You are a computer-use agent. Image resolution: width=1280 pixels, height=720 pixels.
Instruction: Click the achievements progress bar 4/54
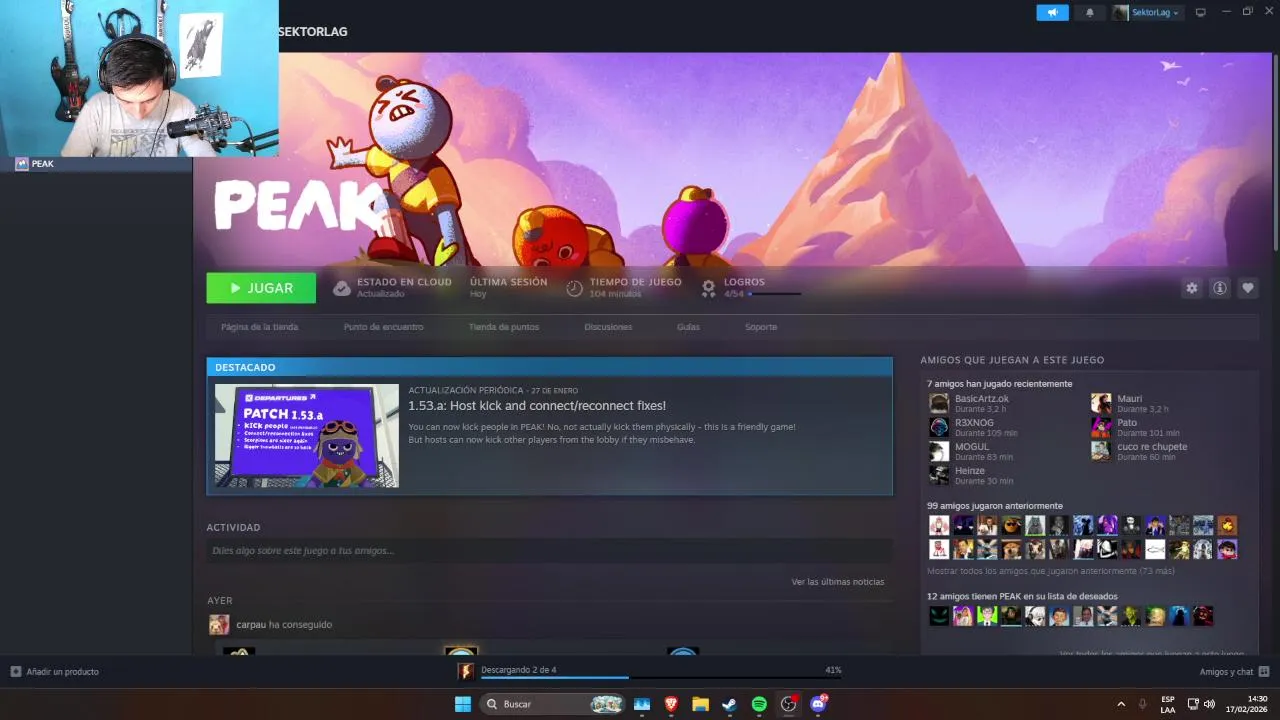click(774, 294)
